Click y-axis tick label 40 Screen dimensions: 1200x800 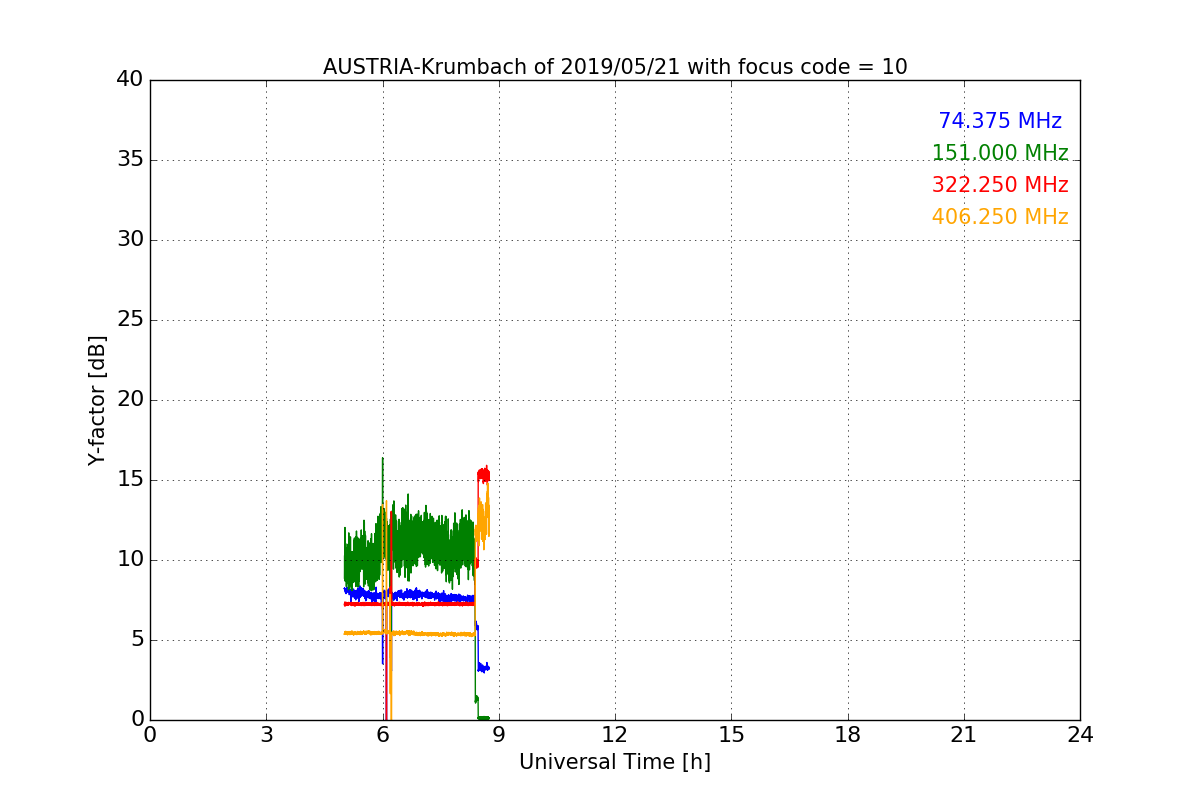click(130, 80)
